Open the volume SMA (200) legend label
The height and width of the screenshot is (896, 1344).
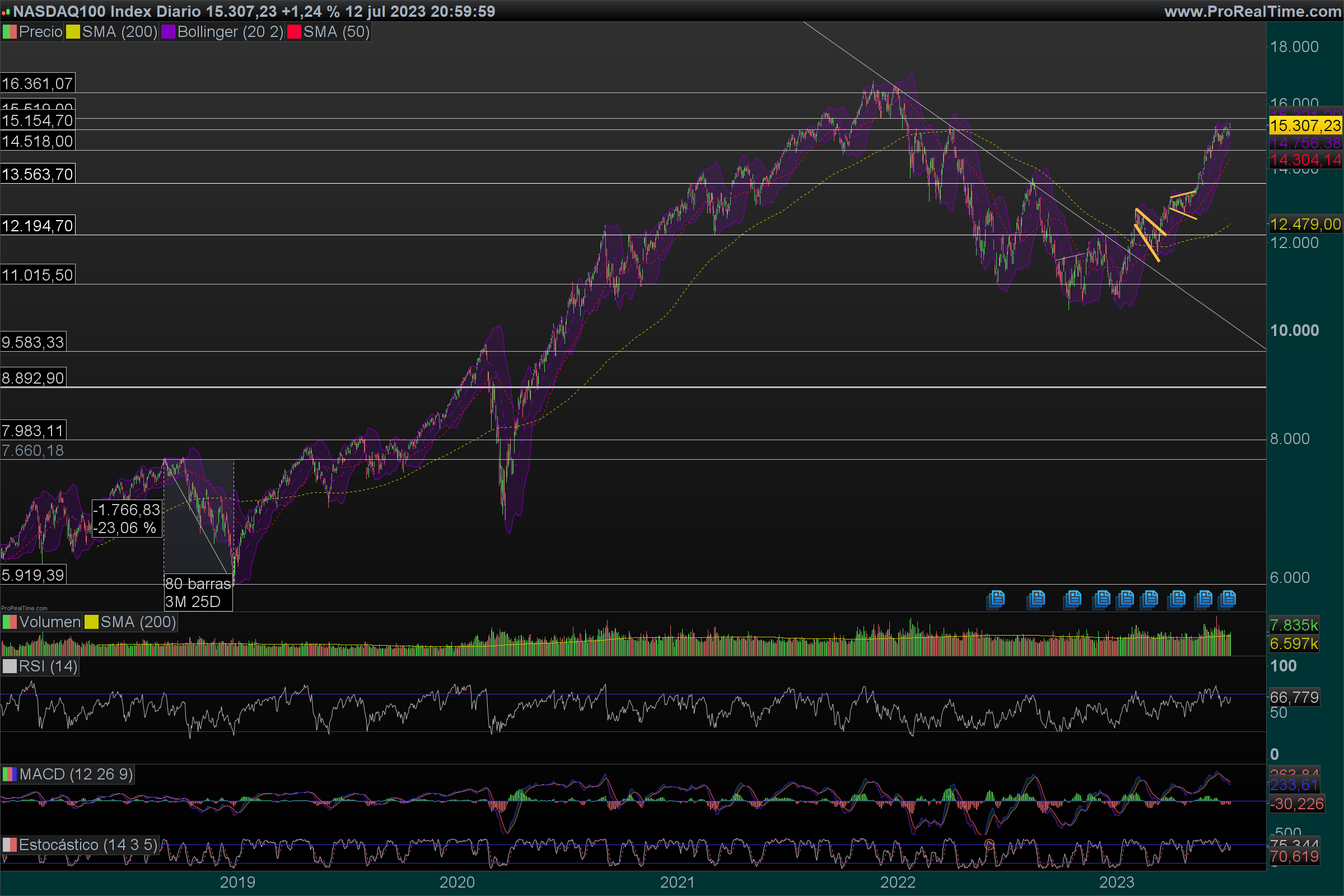point(138,622)
